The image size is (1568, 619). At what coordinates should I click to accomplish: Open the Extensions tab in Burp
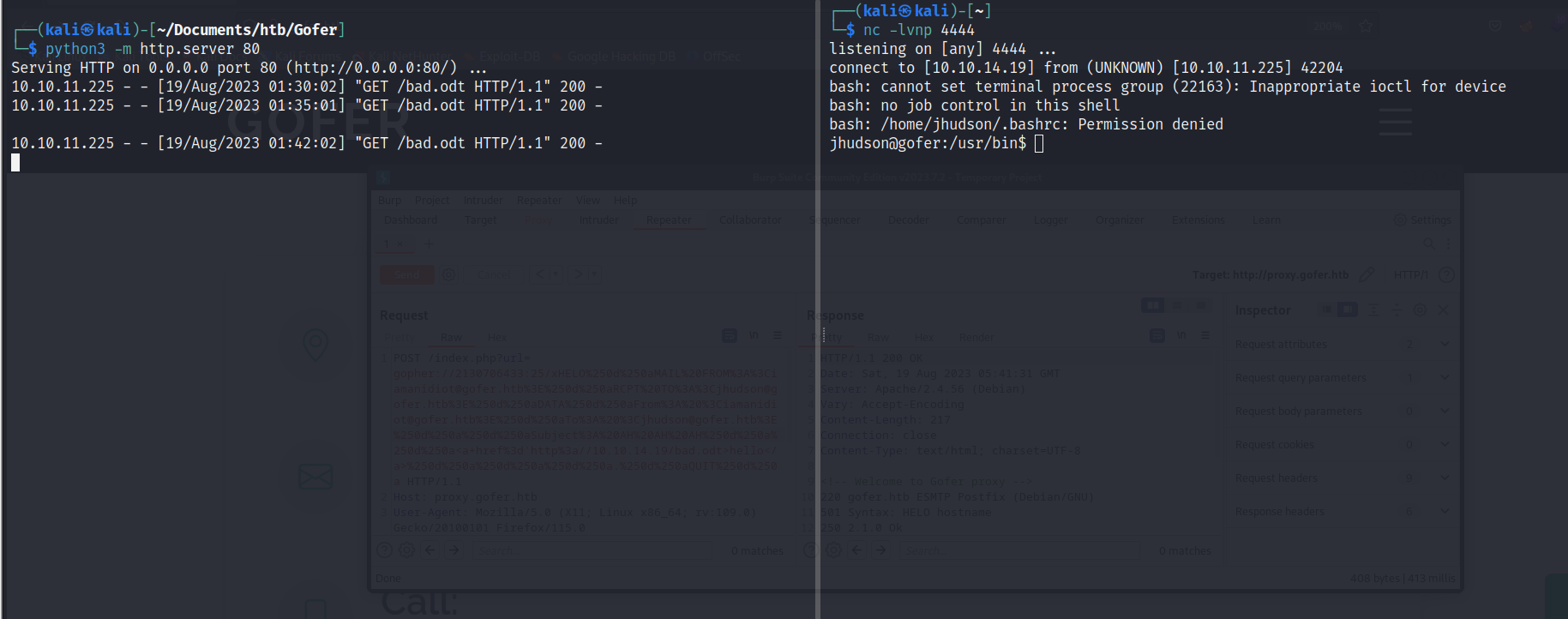coord(1199,219)
